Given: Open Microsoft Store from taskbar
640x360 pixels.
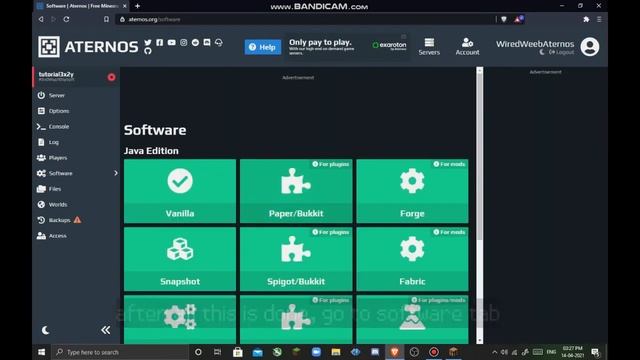Looking at the screenshot, I should pos(238,352).
